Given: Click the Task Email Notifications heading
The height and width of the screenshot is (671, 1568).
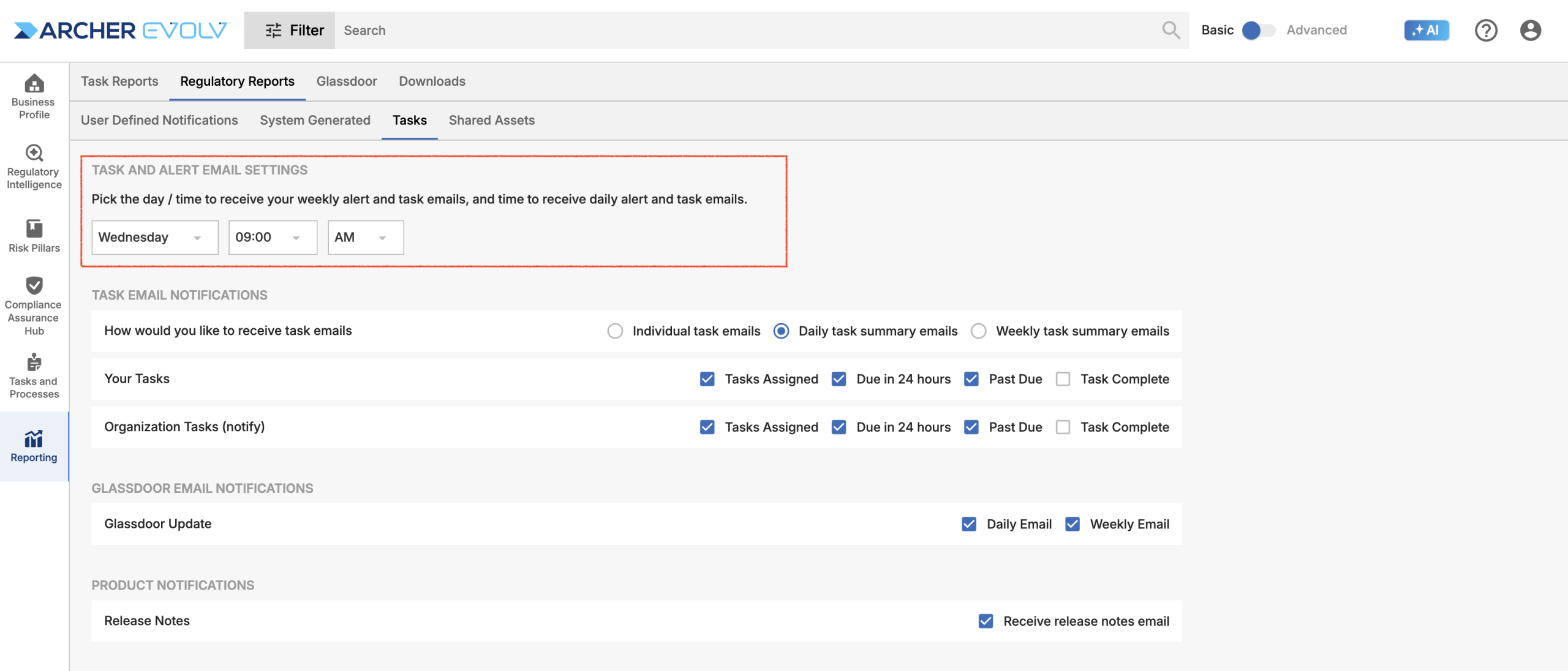Looking at the screenshot, I should 179,295.
